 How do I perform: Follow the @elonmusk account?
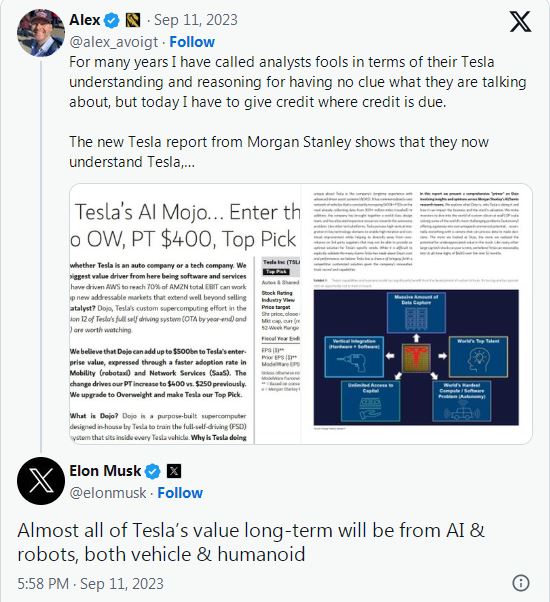180,493
